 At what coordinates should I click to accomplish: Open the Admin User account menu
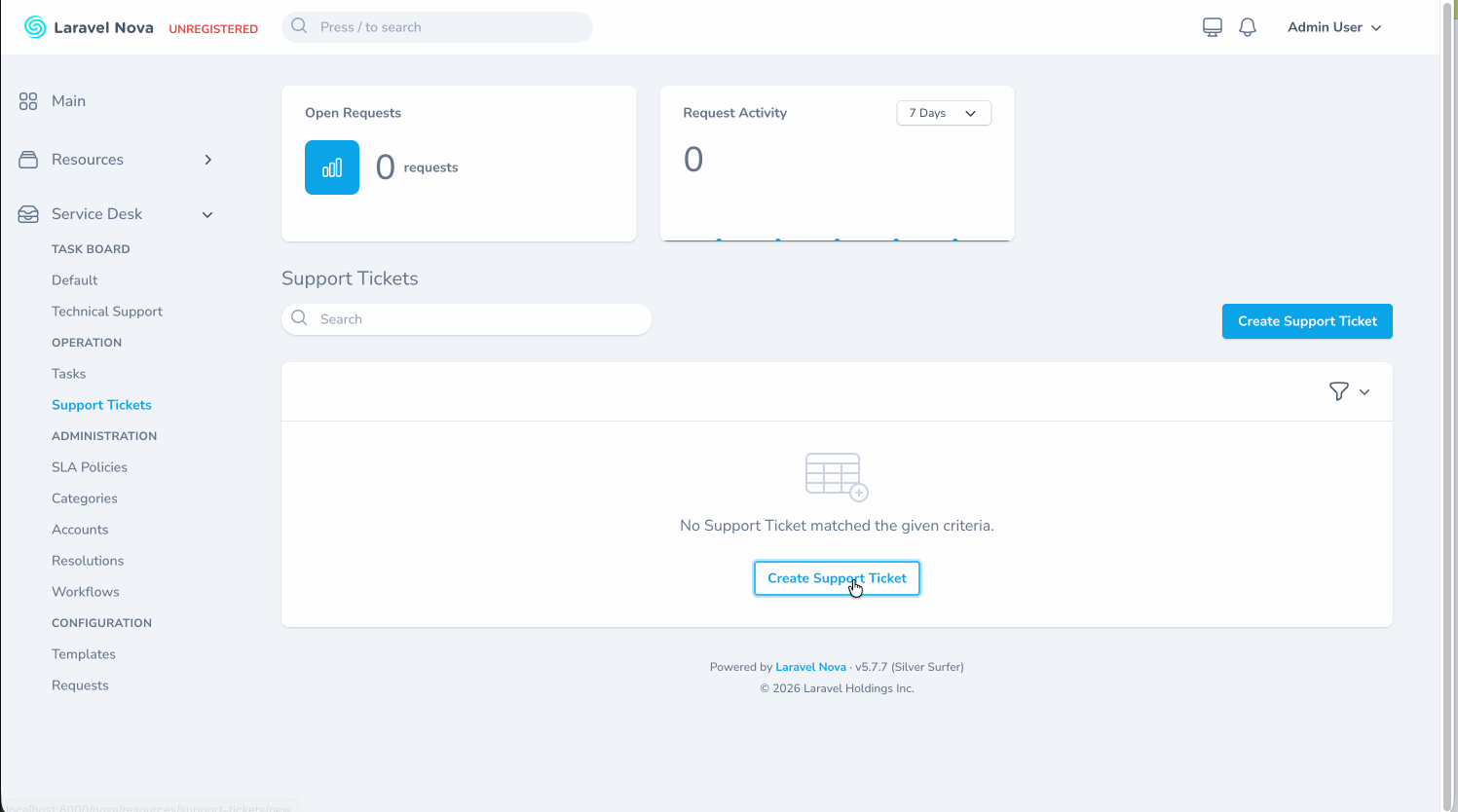(1333, 27)
